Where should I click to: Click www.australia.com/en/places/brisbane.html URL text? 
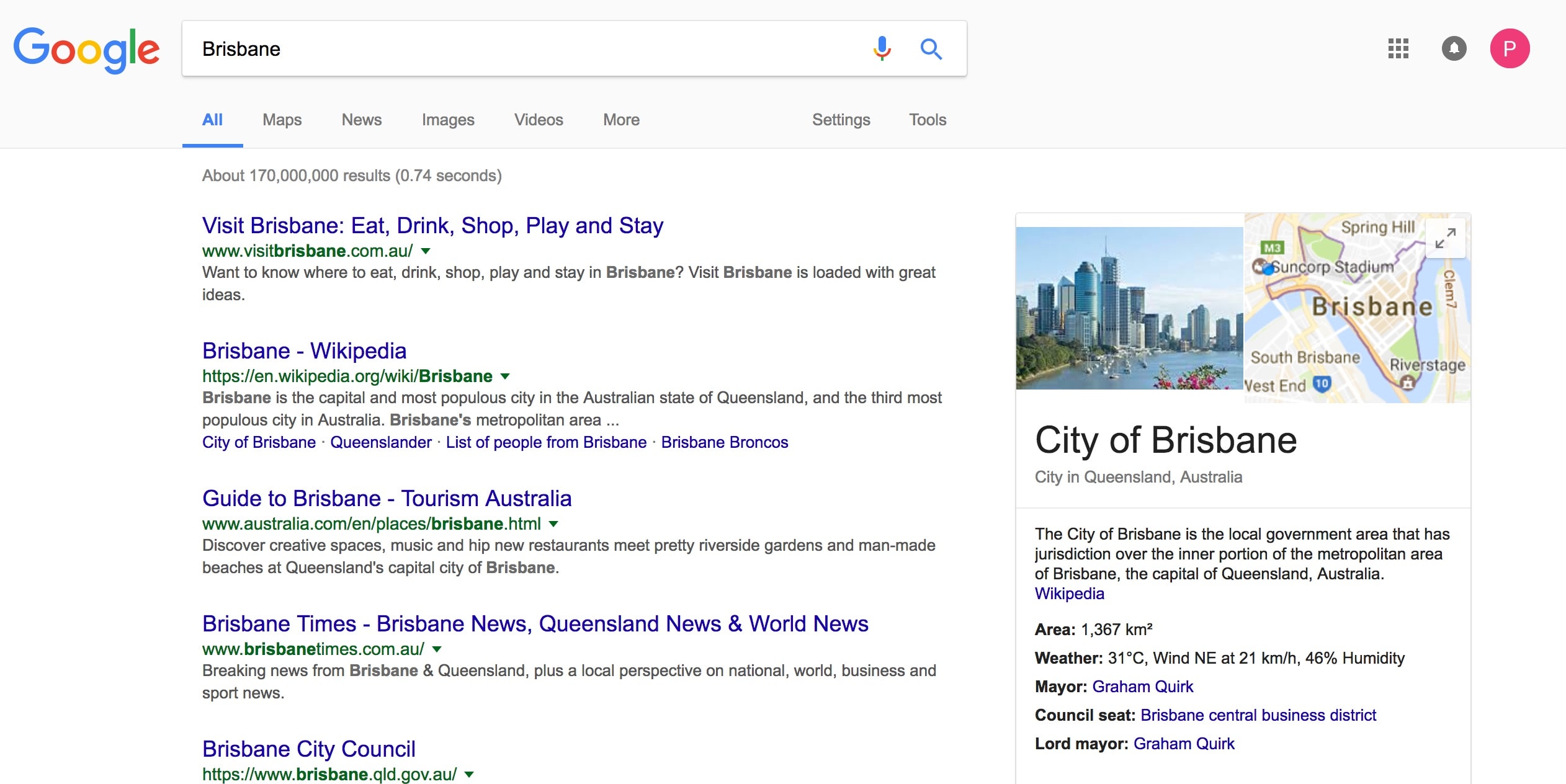coord(371,524)
